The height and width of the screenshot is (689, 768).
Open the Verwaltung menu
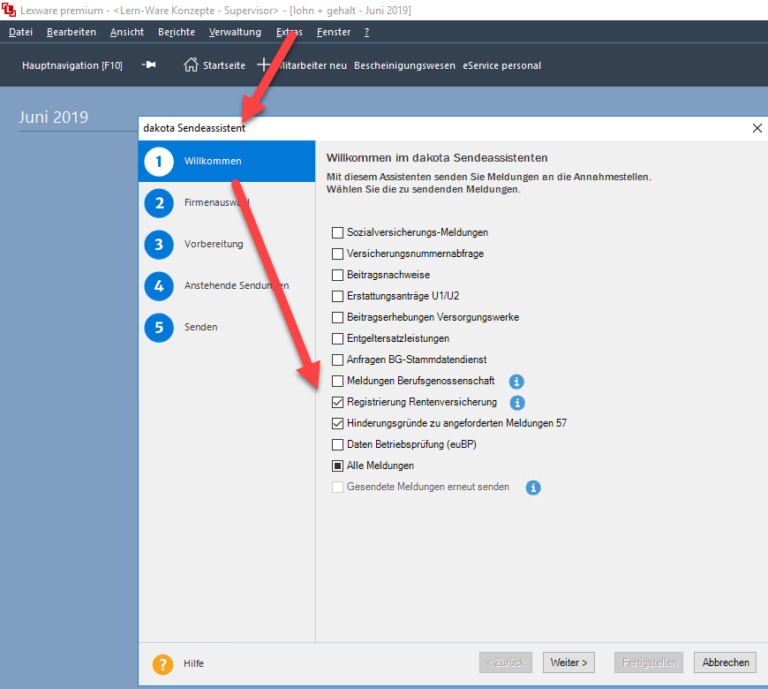(x=234, y=32)
